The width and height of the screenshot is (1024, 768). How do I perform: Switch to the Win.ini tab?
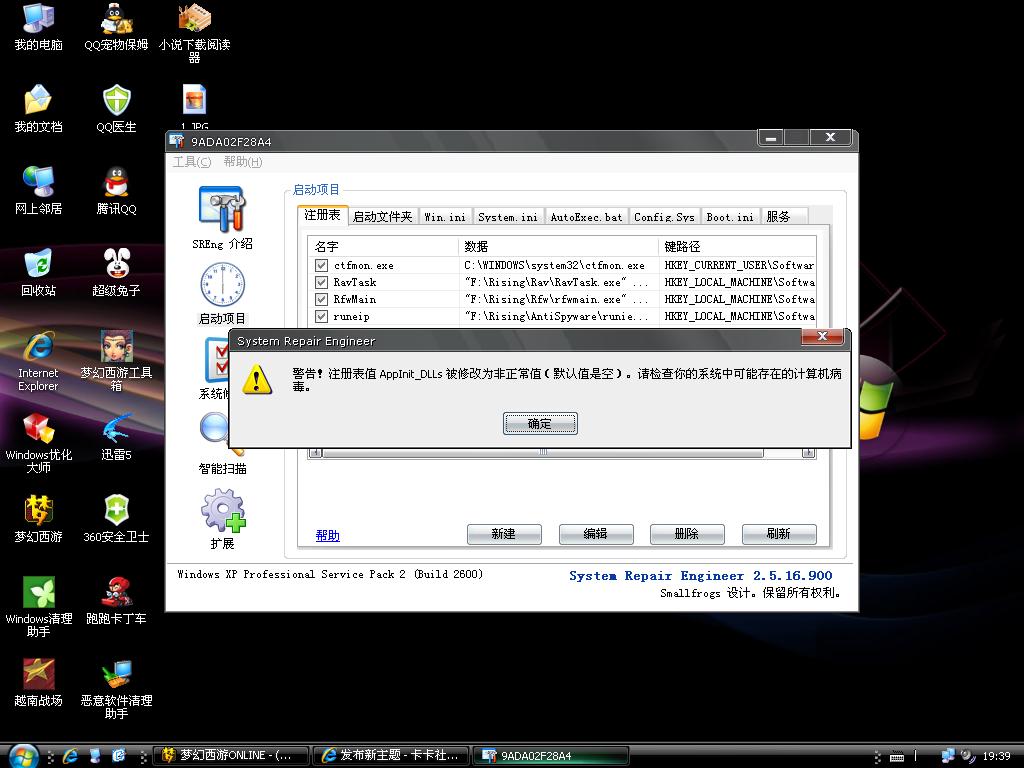point(445,217)
